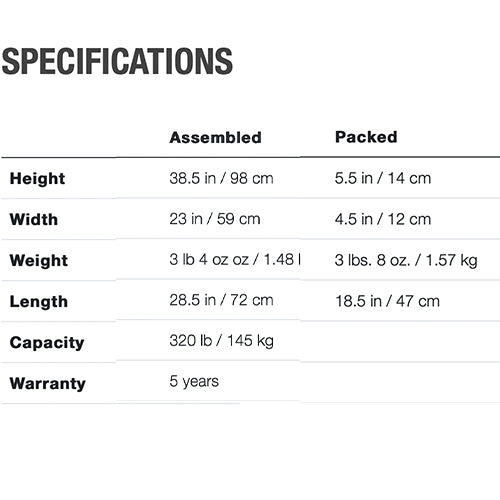Select packed width 4.5 in / 12 cm

pos(383,219)
